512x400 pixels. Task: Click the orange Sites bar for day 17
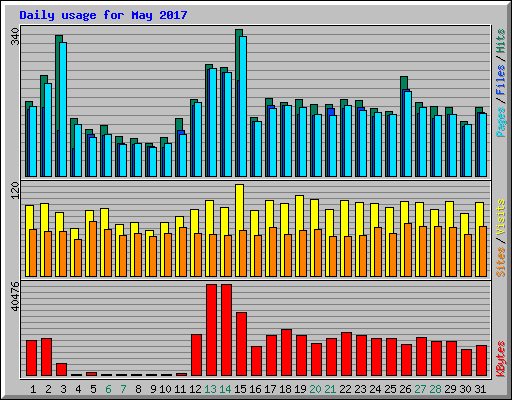(273, 252)
